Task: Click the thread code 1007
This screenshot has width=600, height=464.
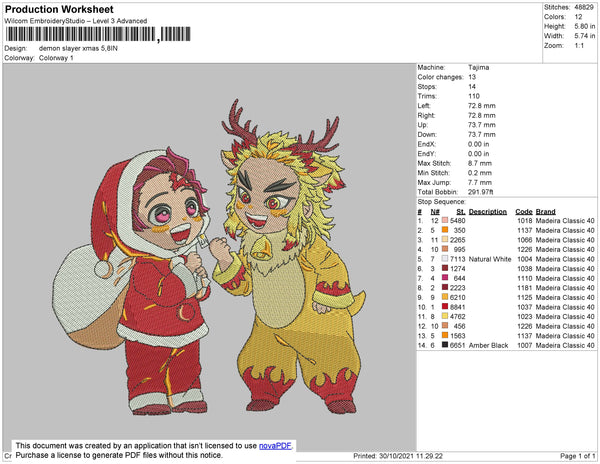Action: [525, 345]
